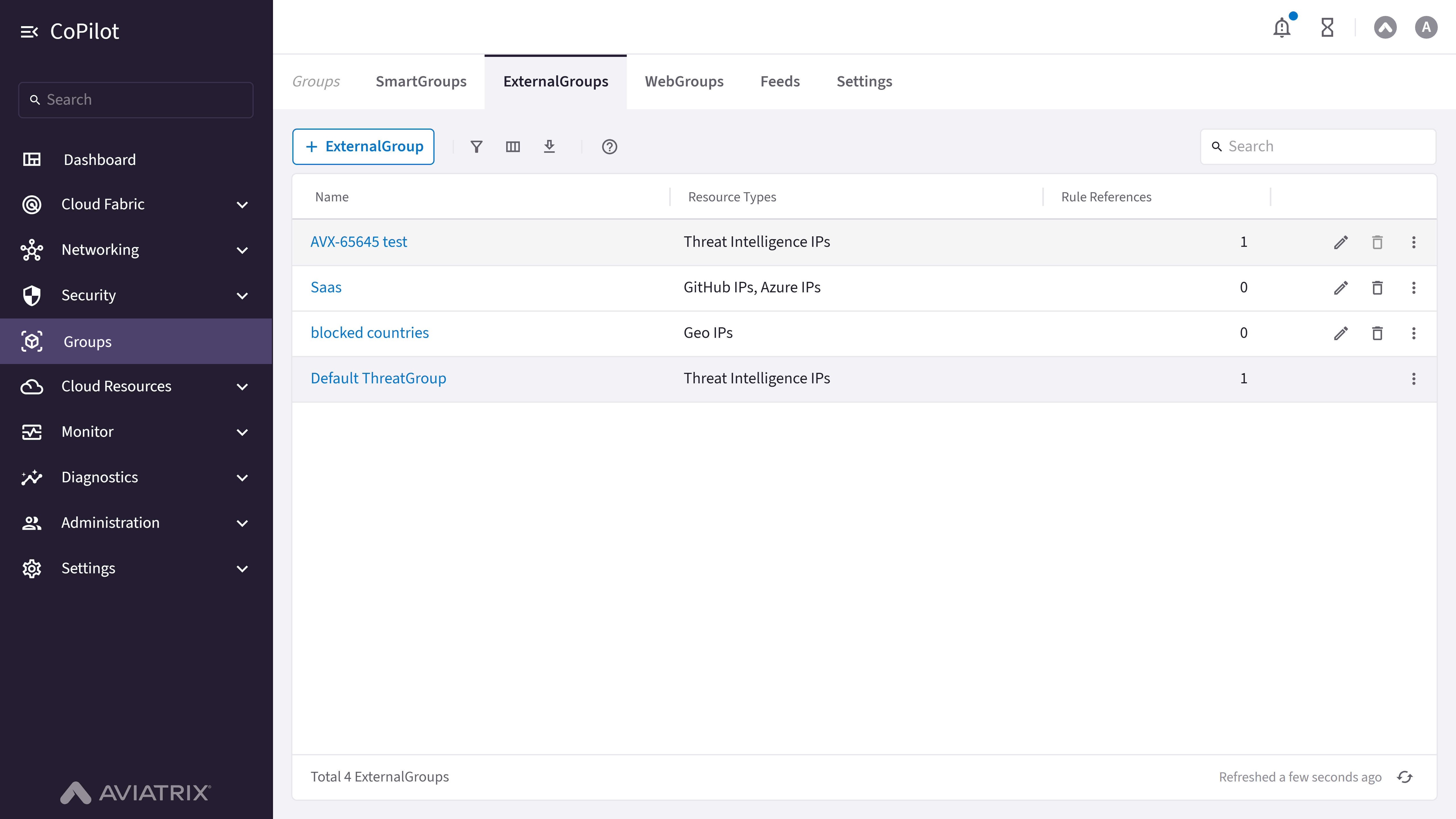Image resolution: width=1456 pixels, height=819 pixels.
Task: Open the Saas group link
Action: tap(326, 288)
